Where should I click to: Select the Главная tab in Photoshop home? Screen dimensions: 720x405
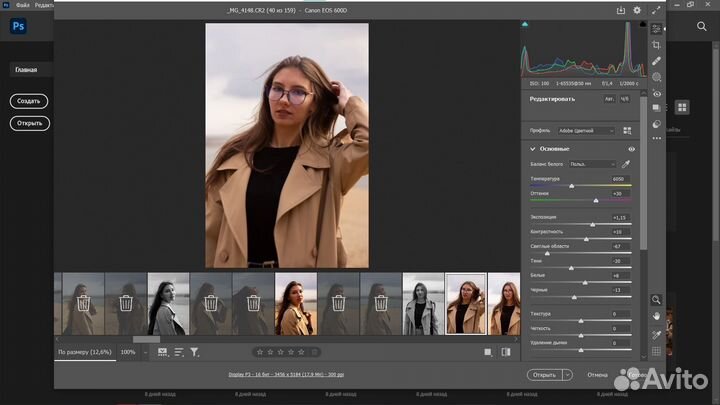pyautogui.click(x=26, y=70)
